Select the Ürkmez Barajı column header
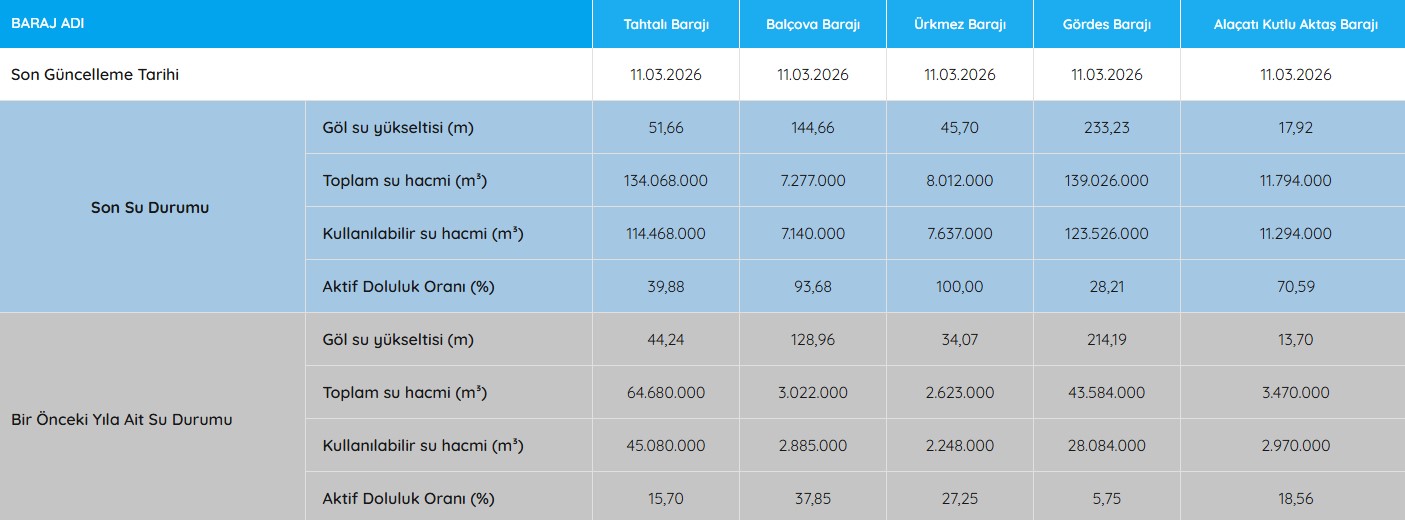 coord(959,25)
